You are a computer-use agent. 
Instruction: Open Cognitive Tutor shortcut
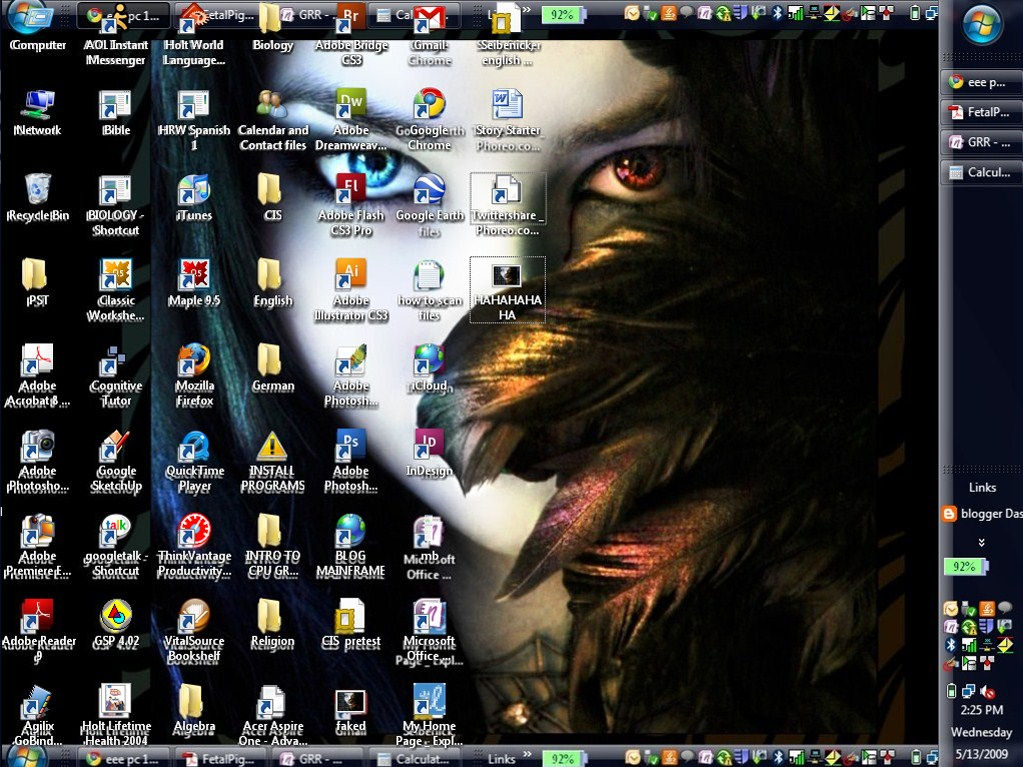pos(115,375)
